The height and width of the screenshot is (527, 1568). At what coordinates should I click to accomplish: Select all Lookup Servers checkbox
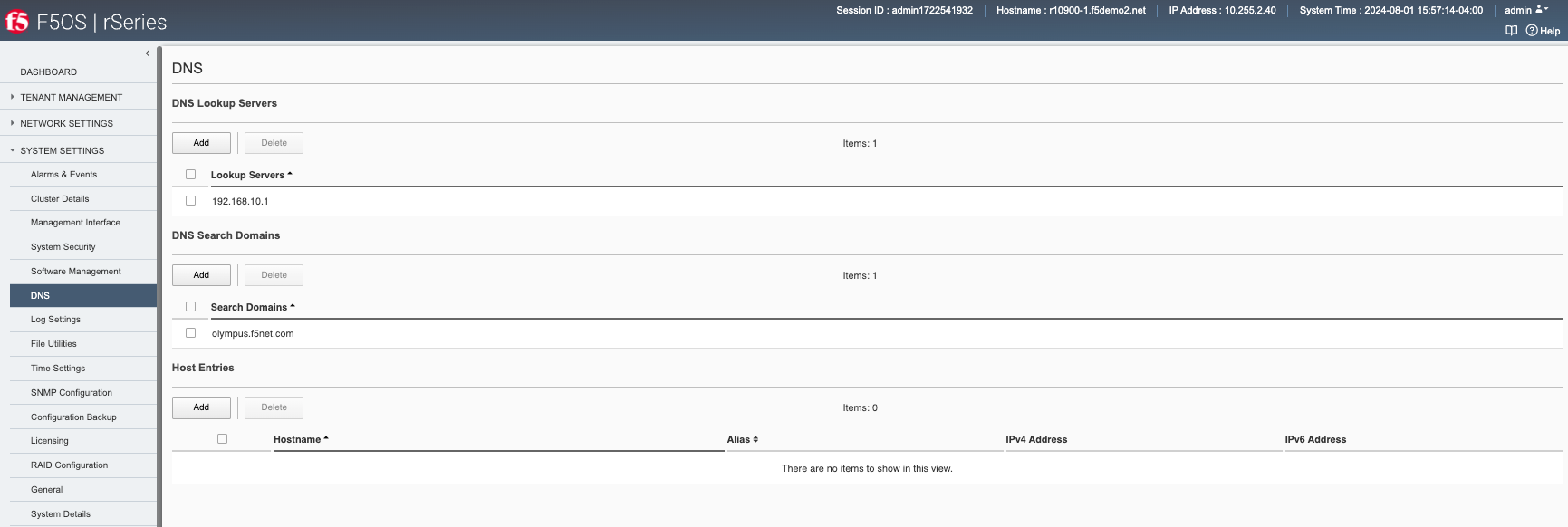[x=190, y=175]
